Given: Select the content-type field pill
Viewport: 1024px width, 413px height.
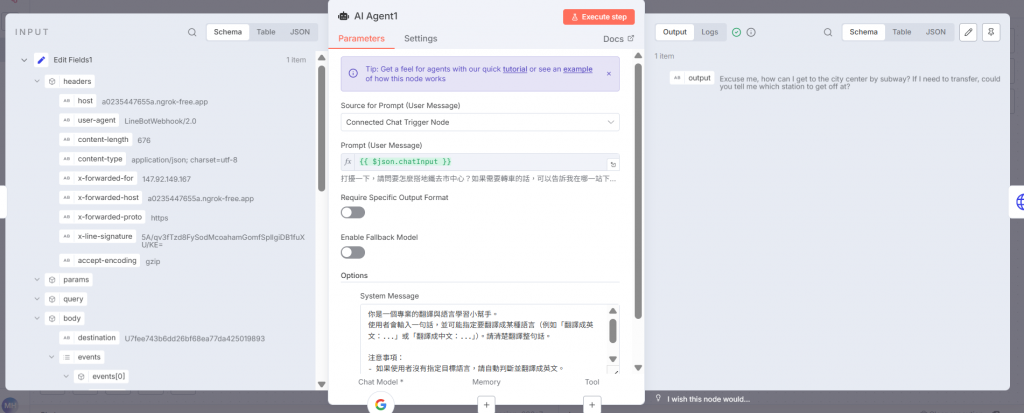Looking at the screenshot, I should click(x=93, y=159).
